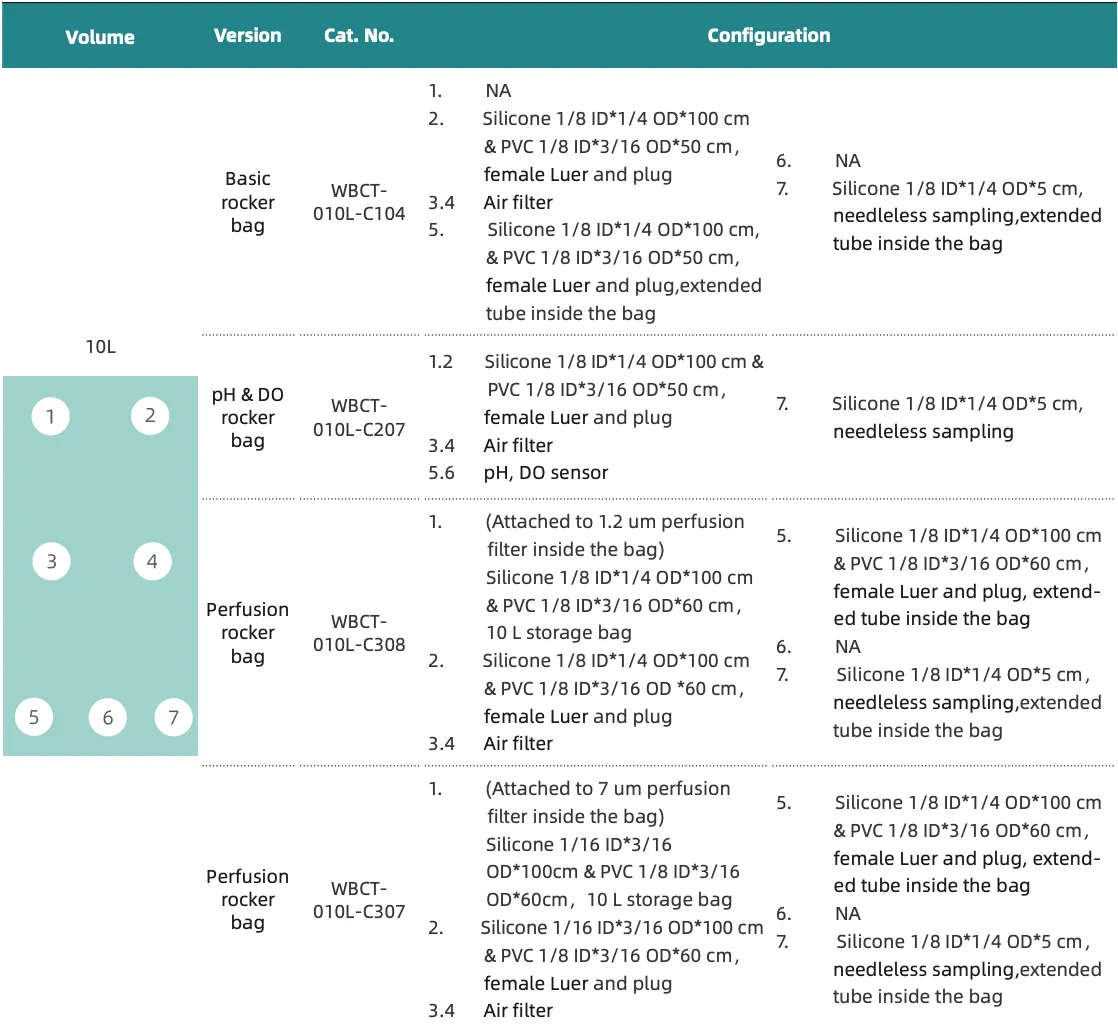Click the 7 um perfusion filter note

click(x=608, y=802)
